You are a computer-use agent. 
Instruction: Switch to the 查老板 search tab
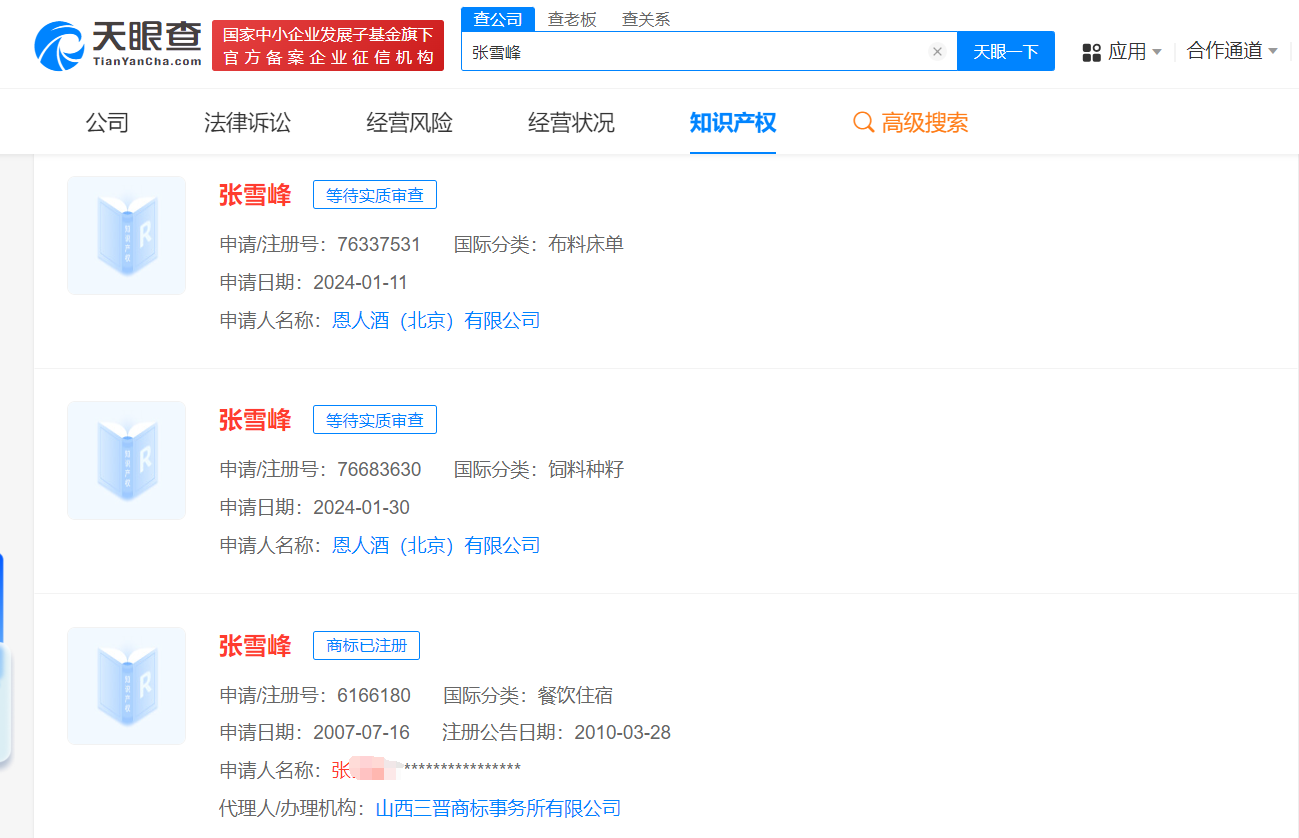pyautogui.click(x=572, y=19)
